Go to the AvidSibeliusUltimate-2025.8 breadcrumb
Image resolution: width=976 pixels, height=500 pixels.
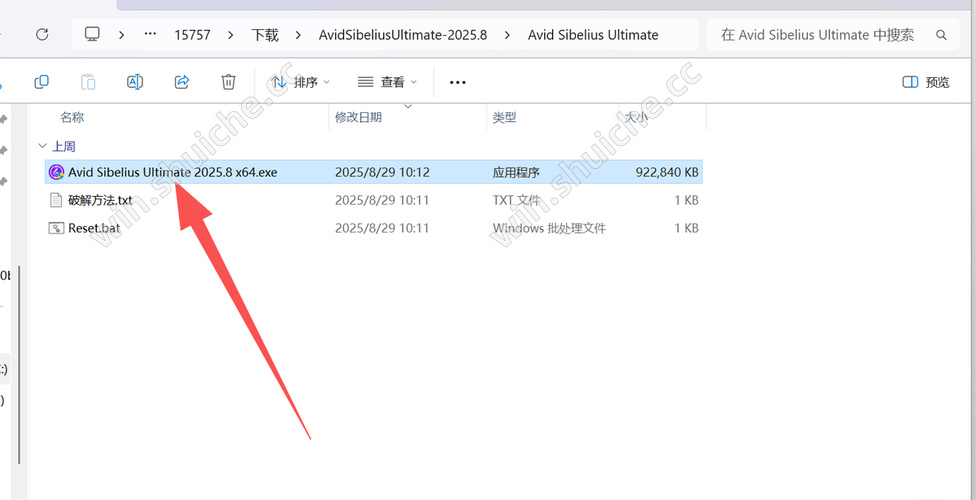403,35
